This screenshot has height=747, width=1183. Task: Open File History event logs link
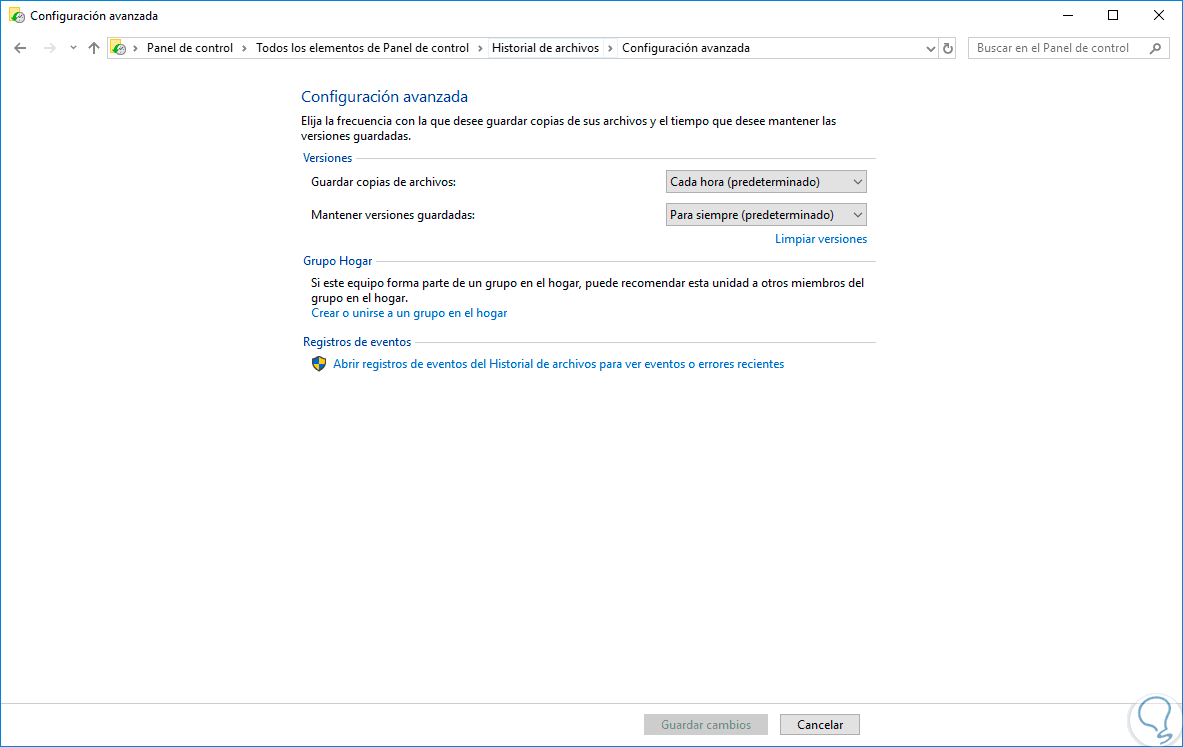click(558, 364)
